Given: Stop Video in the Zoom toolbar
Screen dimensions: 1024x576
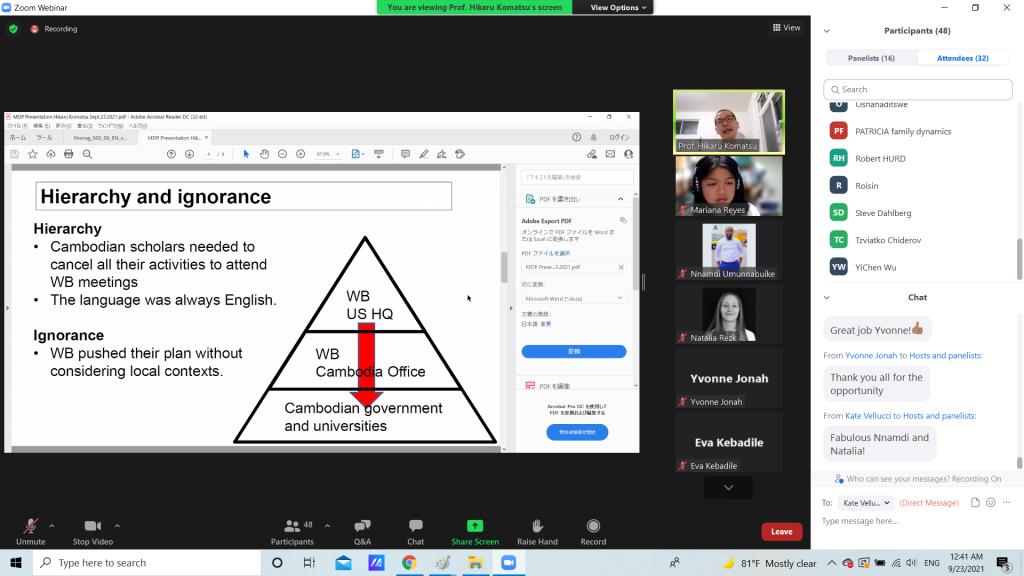Looking at the screenshot, I should [x=93, y=532].
